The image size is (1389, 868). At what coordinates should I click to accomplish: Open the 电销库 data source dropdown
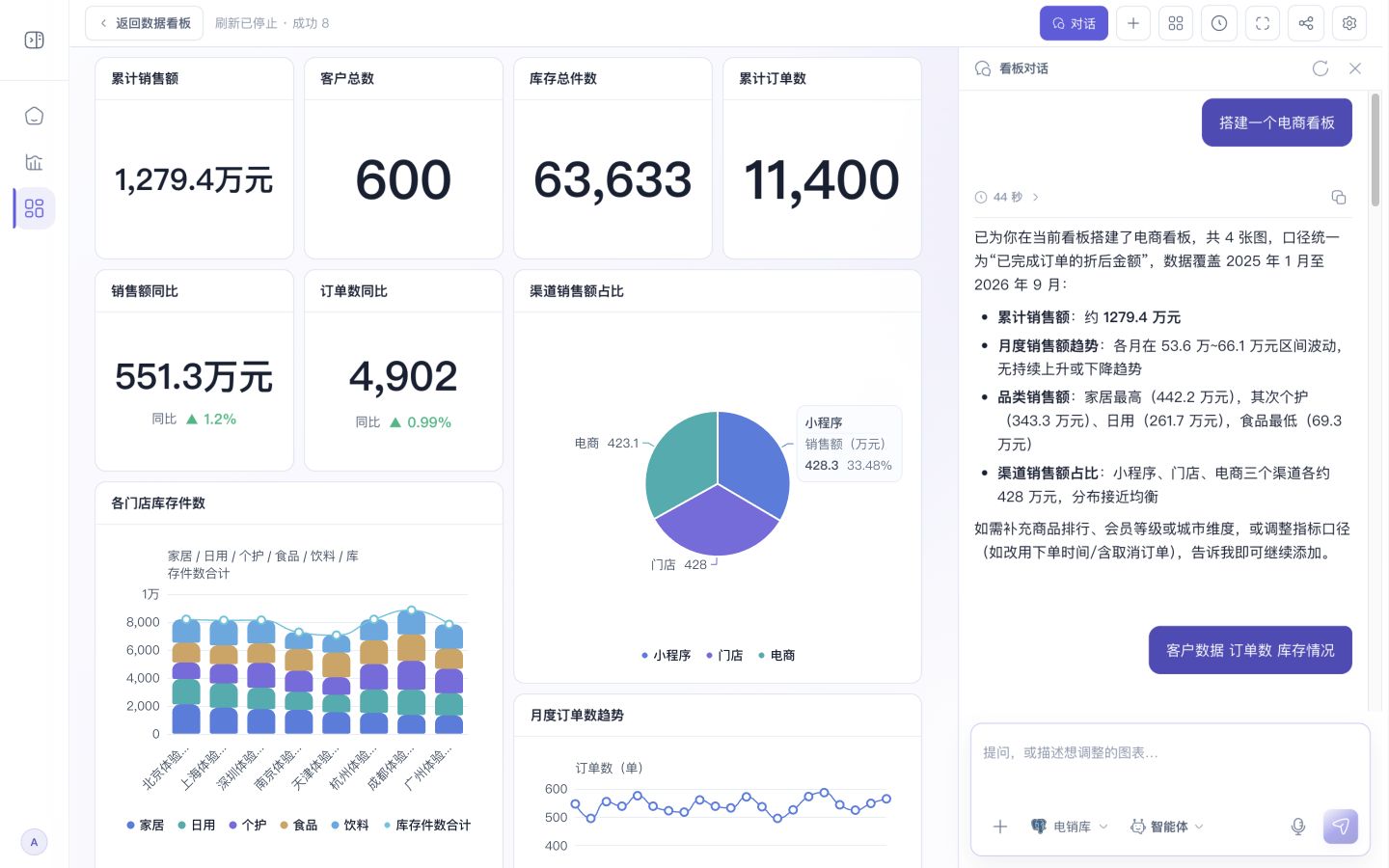pos(1070,827)
